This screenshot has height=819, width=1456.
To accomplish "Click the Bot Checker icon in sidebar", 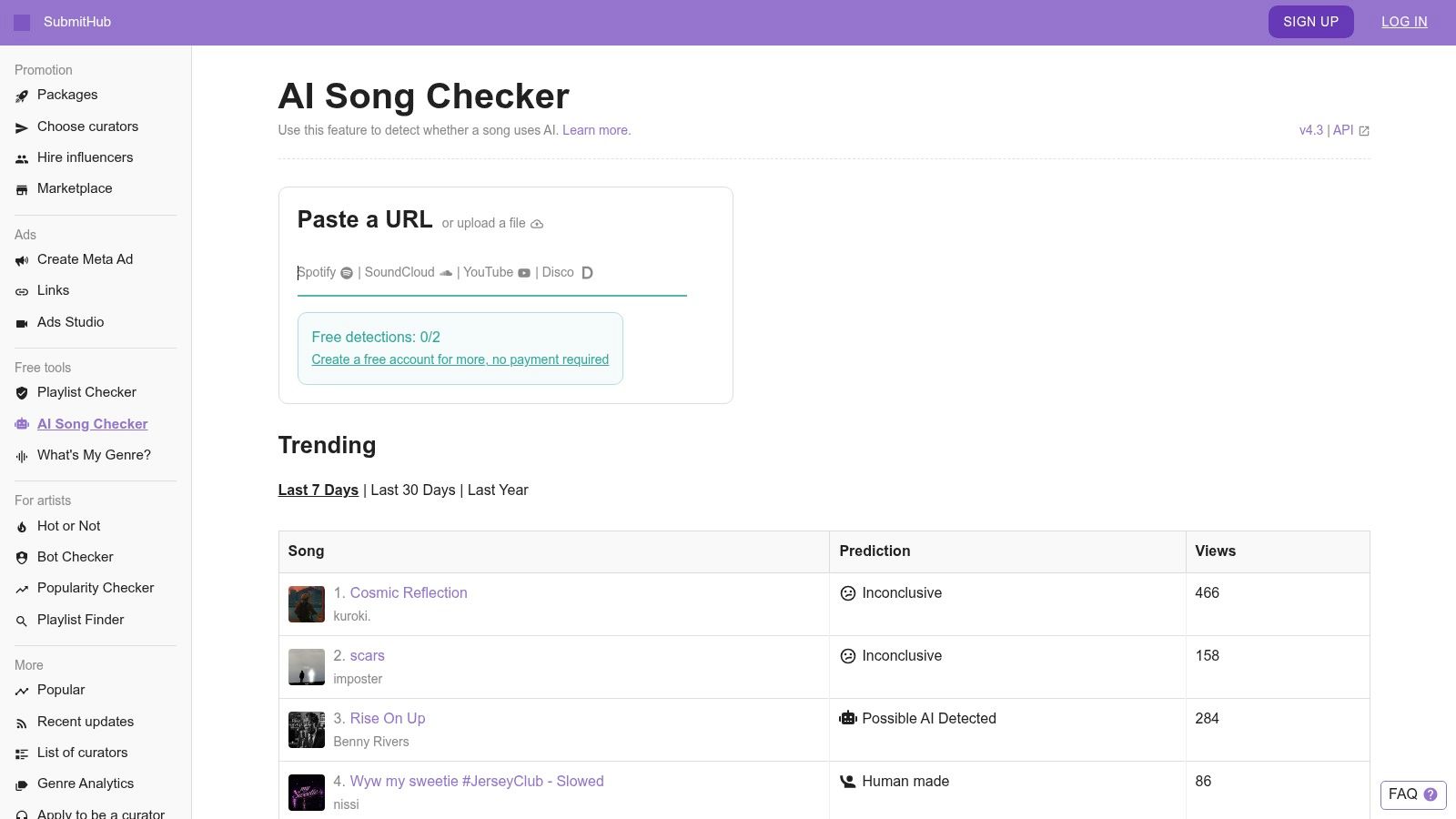I will pos(22,558).
